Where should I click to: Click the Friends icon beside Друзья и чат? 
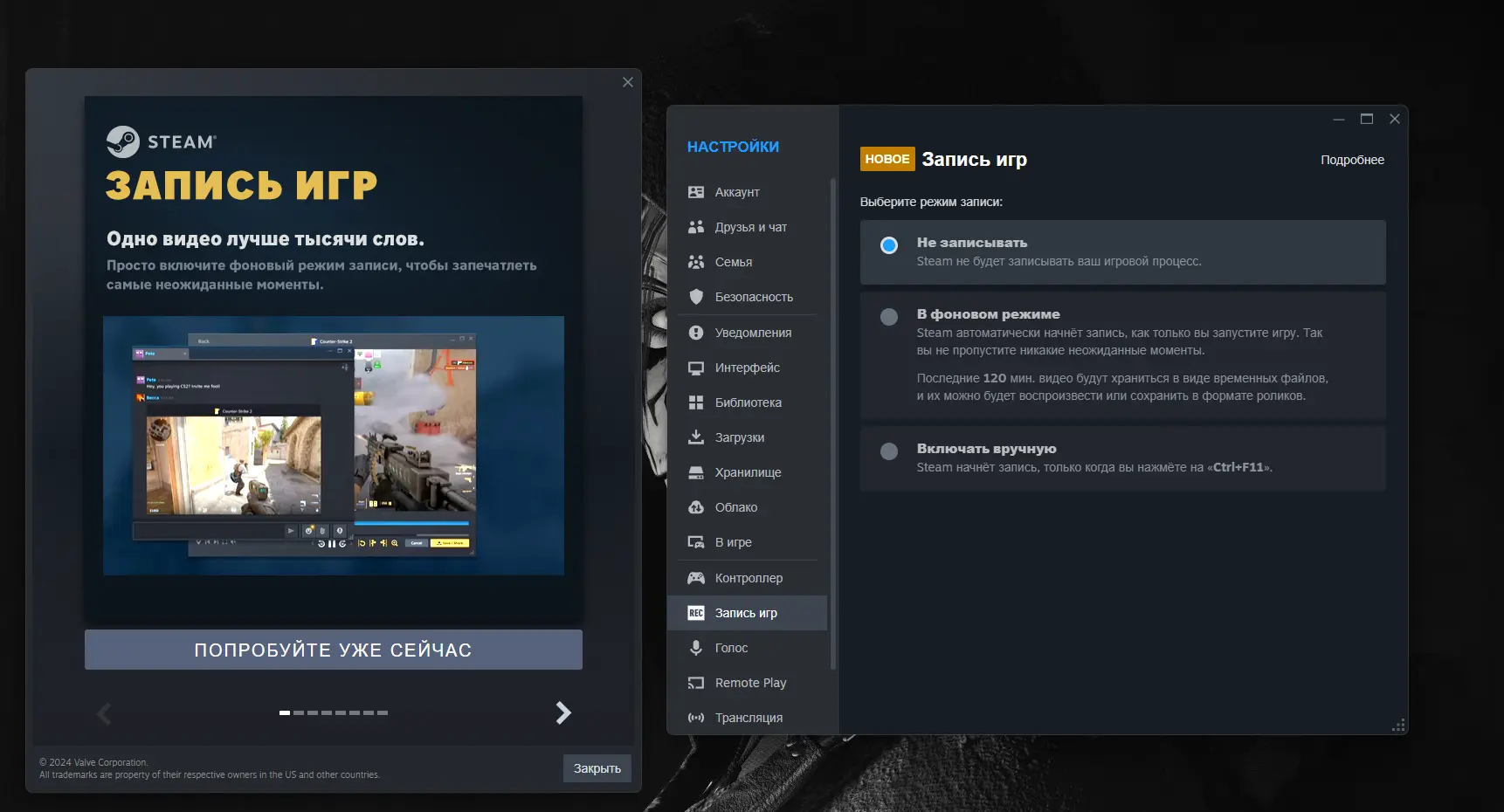696,227
